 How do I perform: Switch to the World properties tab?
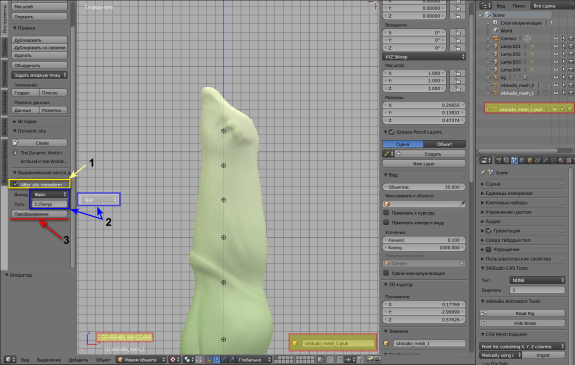tap(522, 160)
